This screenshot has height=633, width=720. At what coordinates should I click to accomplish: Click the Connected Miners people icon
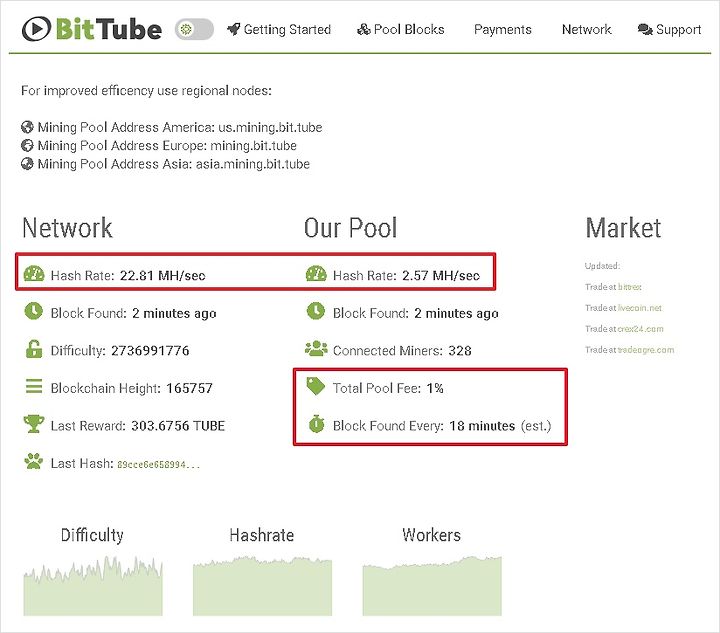click(x=316, y=349)
